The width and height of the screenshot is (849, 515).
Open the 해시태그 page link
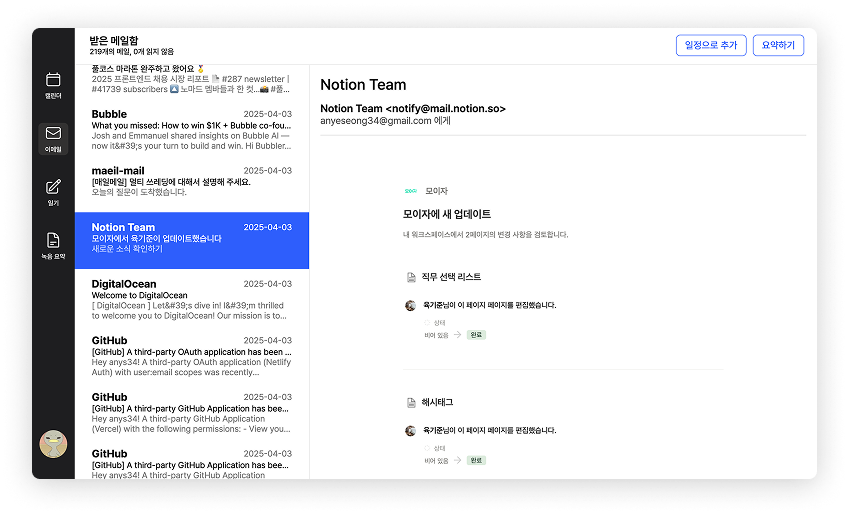[x=437, y=402]
